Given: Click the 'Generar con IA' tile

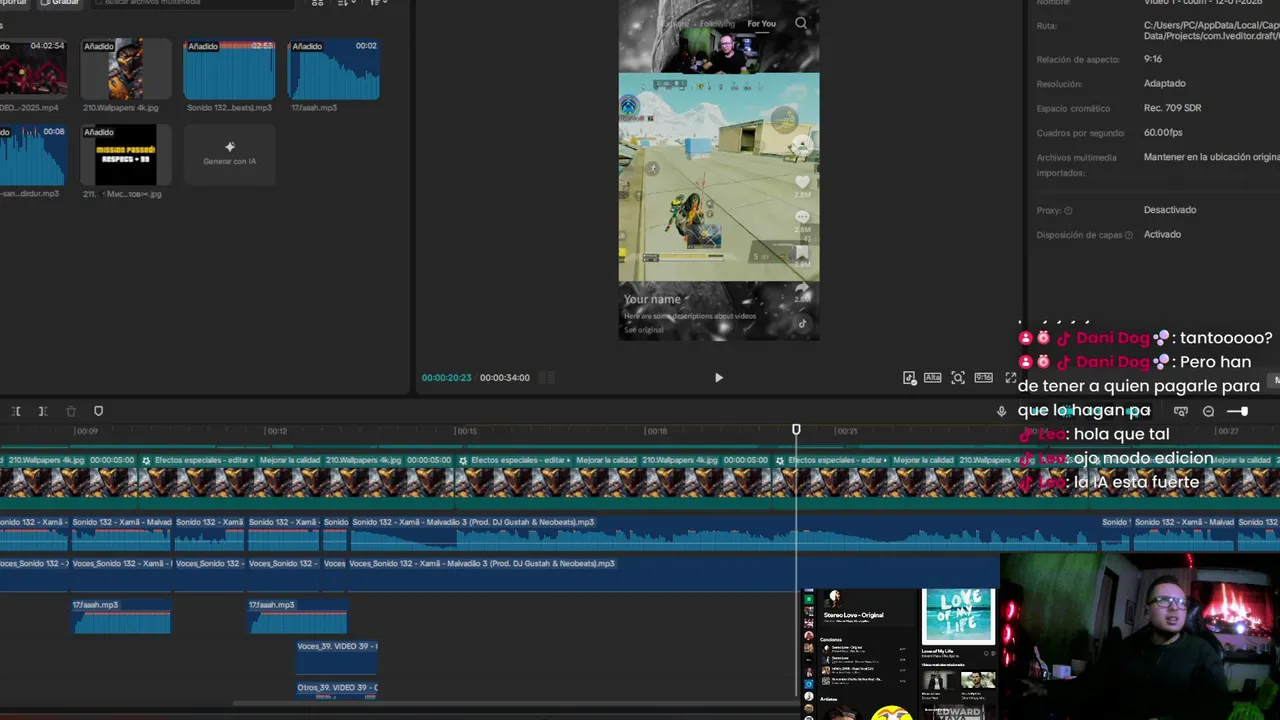Looking at the screenshot, I should pyautogui.click(x=229, y=155).
